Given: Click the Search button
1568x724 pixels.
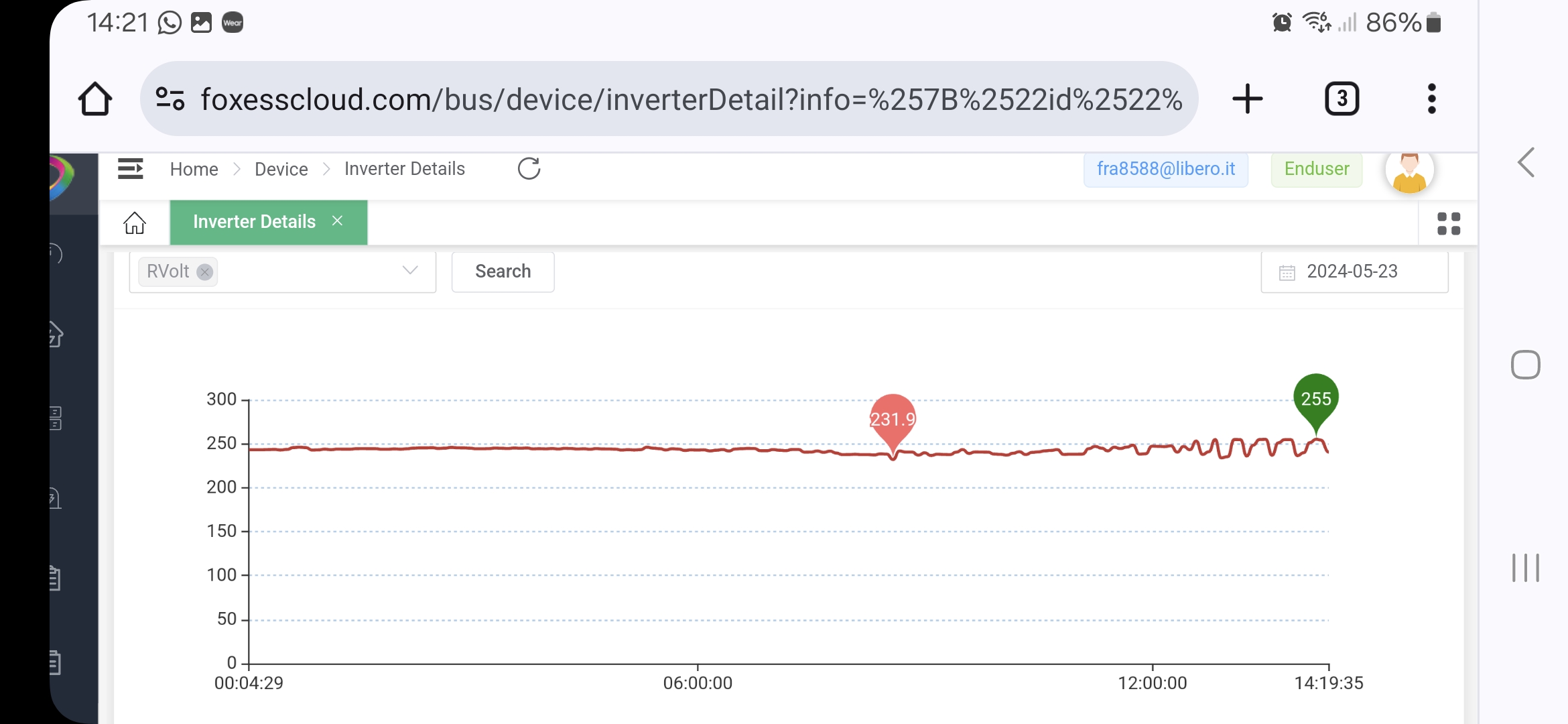Looking at the screenshot, I should [x=503, y=272].
